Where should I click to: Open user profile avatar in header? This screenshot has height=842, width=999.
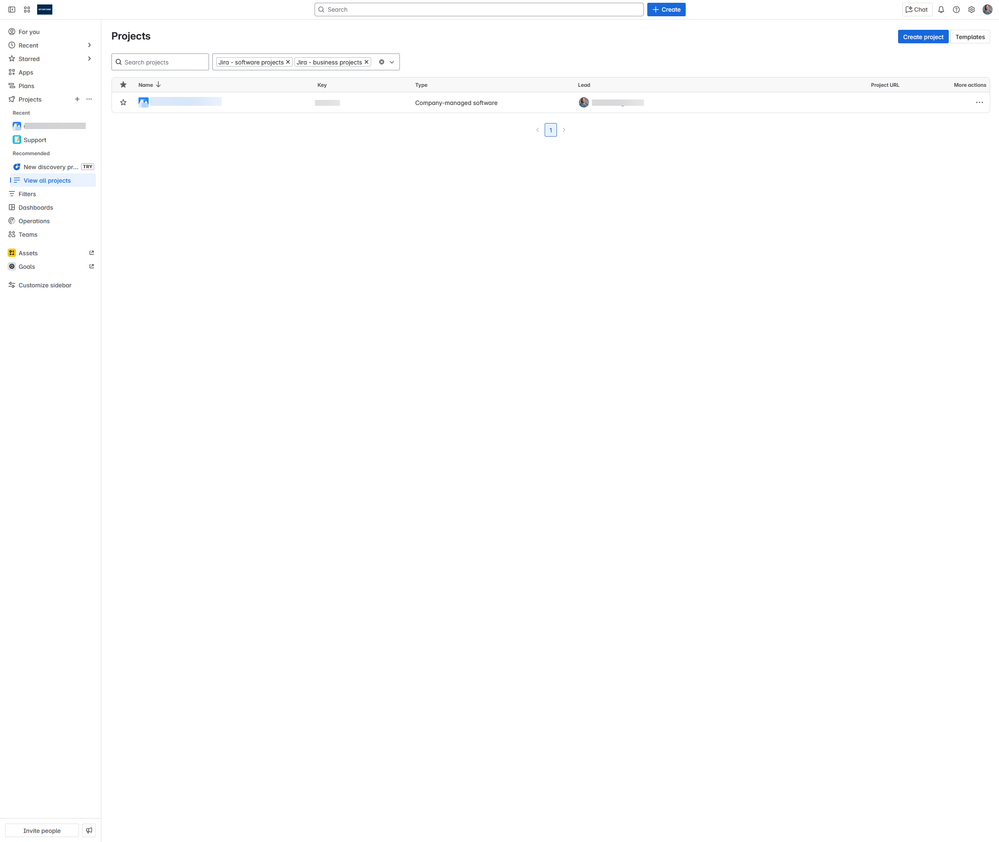pyautogui.click(x=988, y=10)
